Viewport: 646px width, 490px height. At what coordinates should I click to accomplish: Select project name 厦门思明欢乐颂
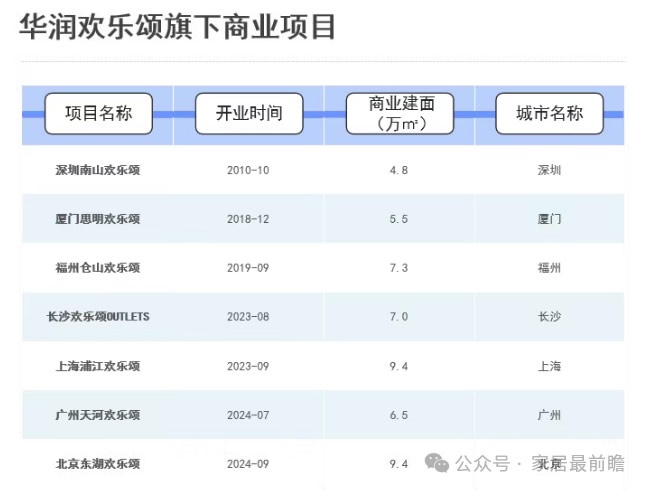98,219
